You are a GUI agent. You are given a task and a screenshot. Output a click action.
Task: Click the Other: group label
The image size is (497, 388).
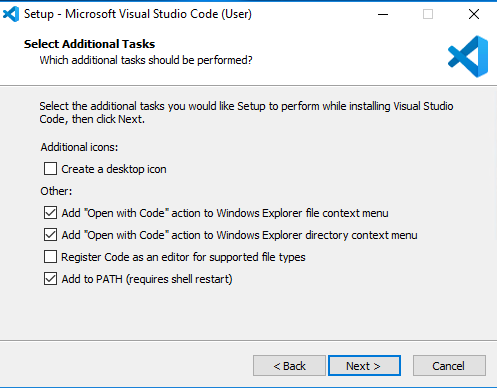56,191
